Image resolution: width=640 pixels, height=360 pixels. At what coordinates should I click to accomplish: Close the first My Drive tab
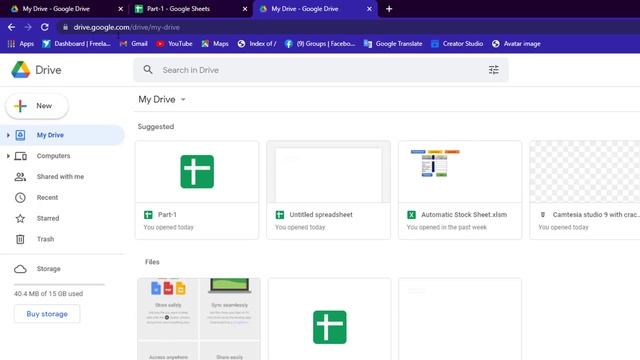point(120,9)
